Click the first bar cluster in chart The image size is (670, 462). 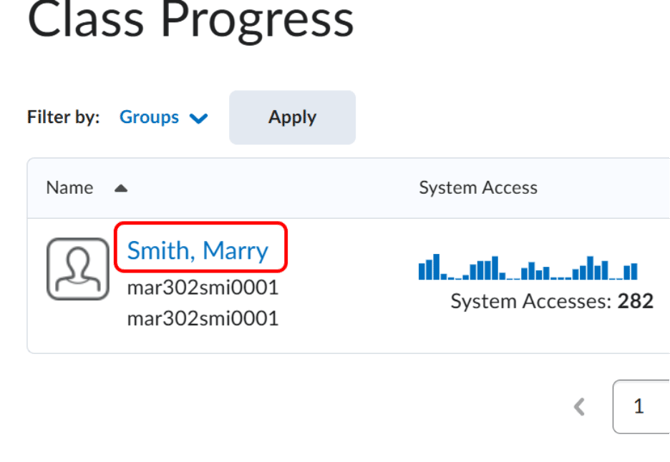pyautogui.click(x=429, y=267)
